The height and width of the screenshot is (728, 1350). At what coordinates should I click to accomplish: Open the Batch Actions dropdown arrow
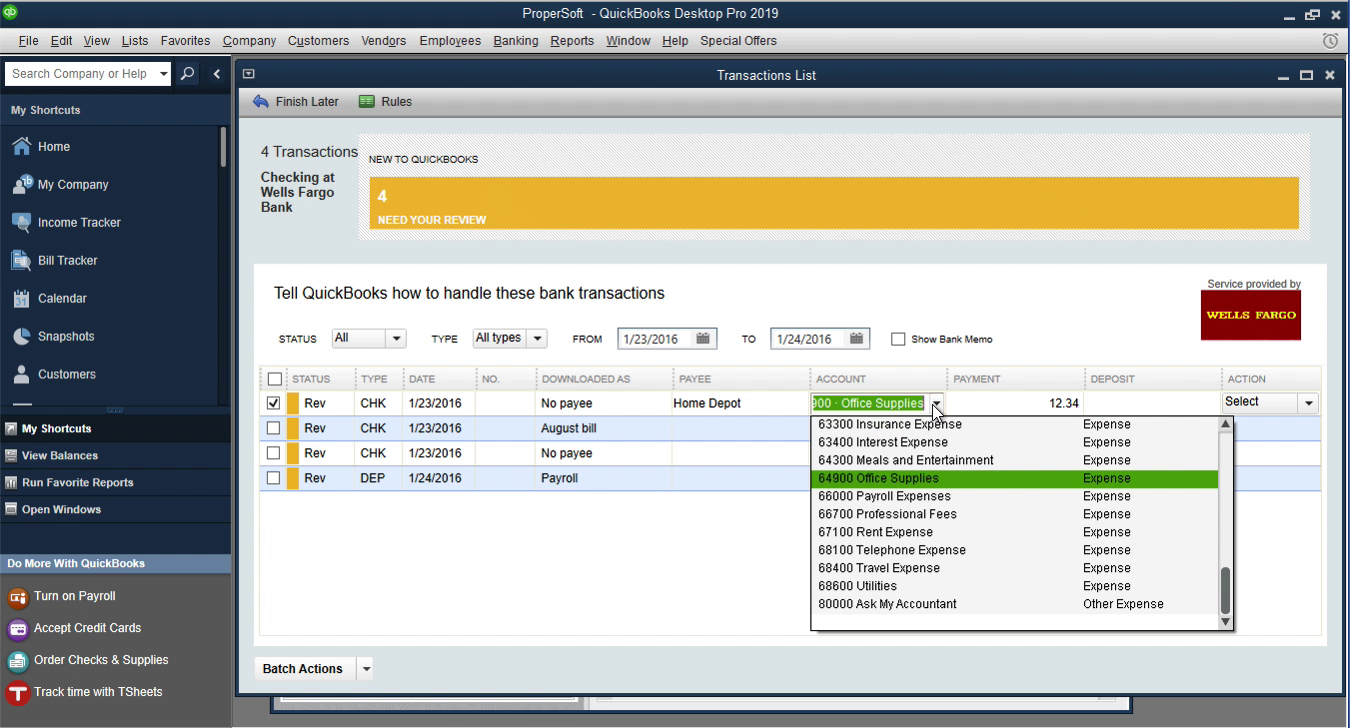(x=366, y=669)
